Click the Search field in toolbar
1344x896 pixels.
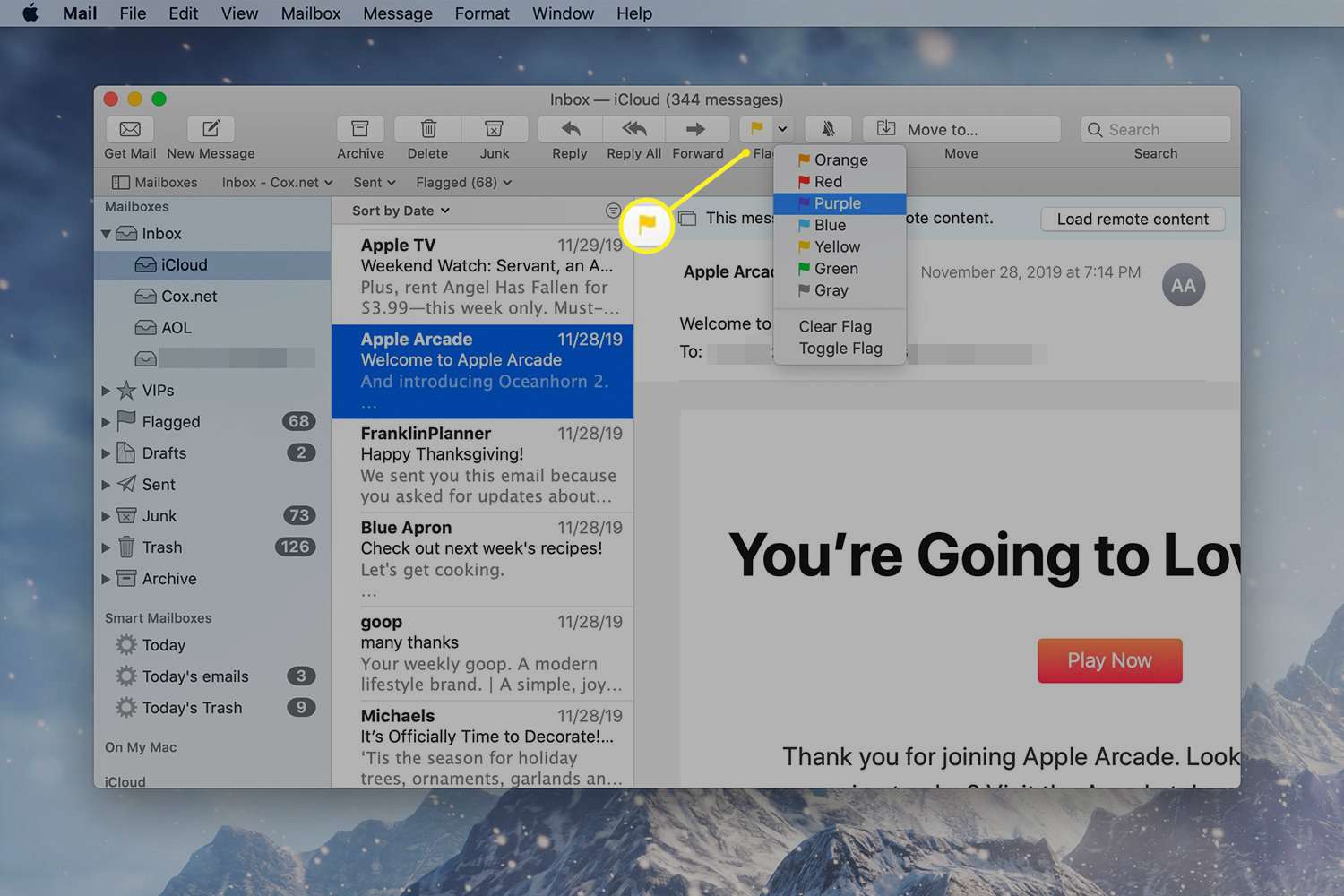[1156, 129]
